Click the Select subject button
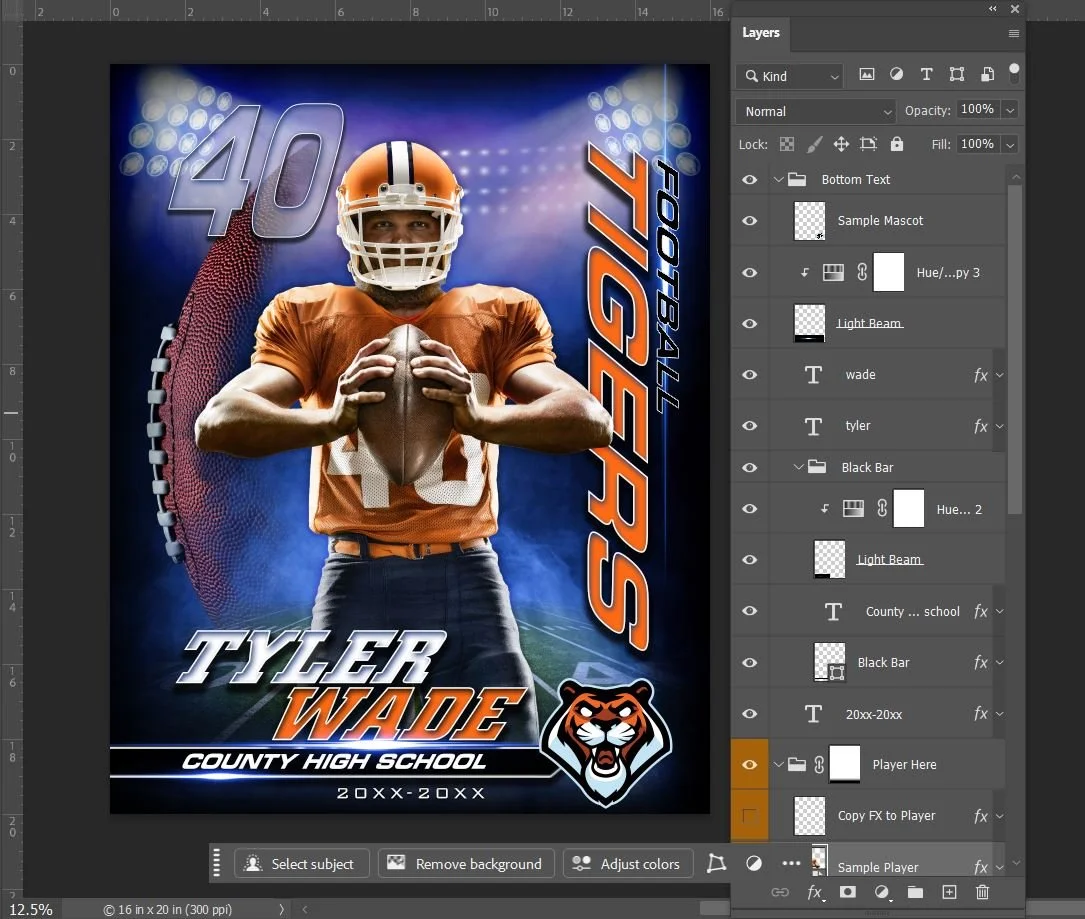Image resolution: width=1085 pixels, height=919 pixels. coord(301,863)
